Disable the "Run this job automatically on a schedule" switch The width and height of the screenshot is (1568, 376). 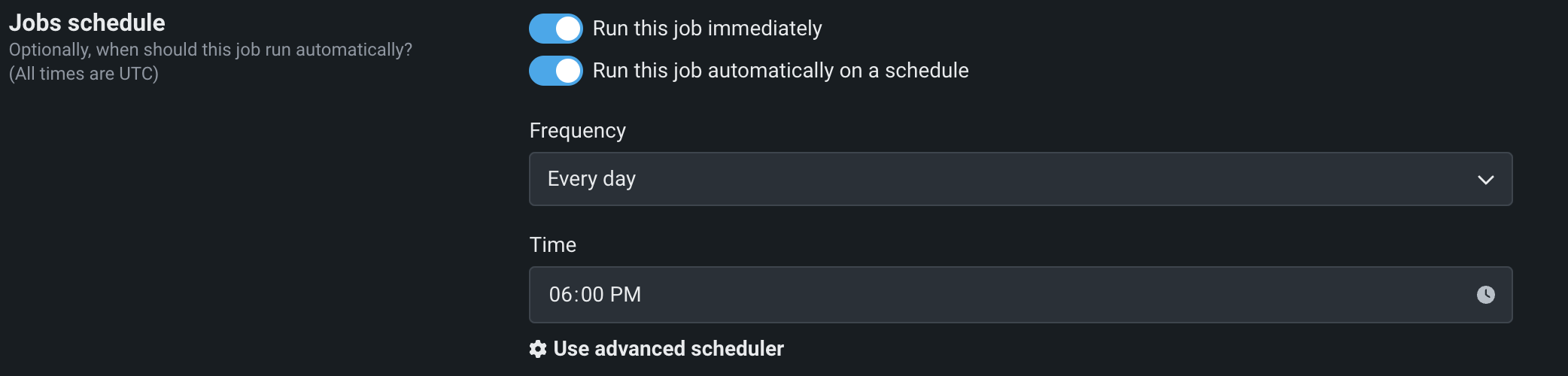(x=555, y=71)
